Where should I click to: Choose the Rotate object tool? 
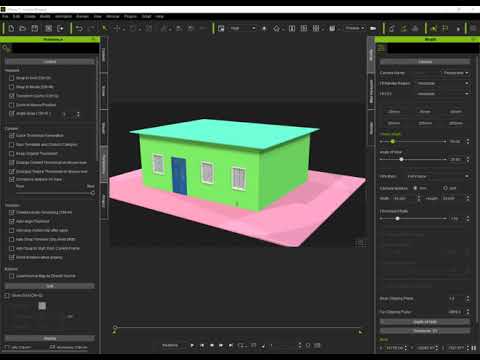click(133, 29)
